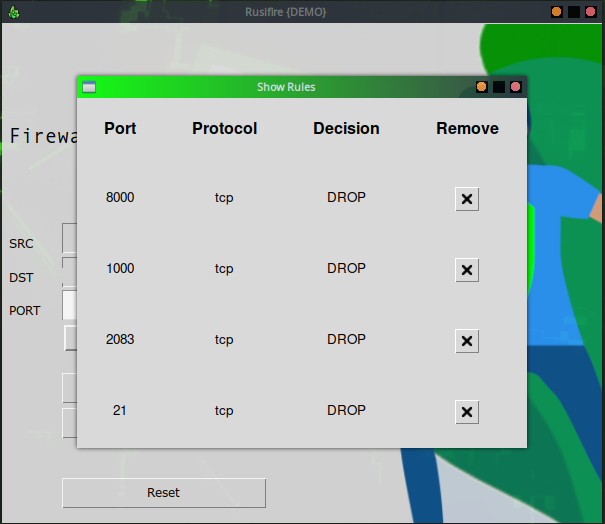The image size is (605, 524).
Task: Delete the port 21 rule
Action: pyautogui.click(x=467, y=412)
